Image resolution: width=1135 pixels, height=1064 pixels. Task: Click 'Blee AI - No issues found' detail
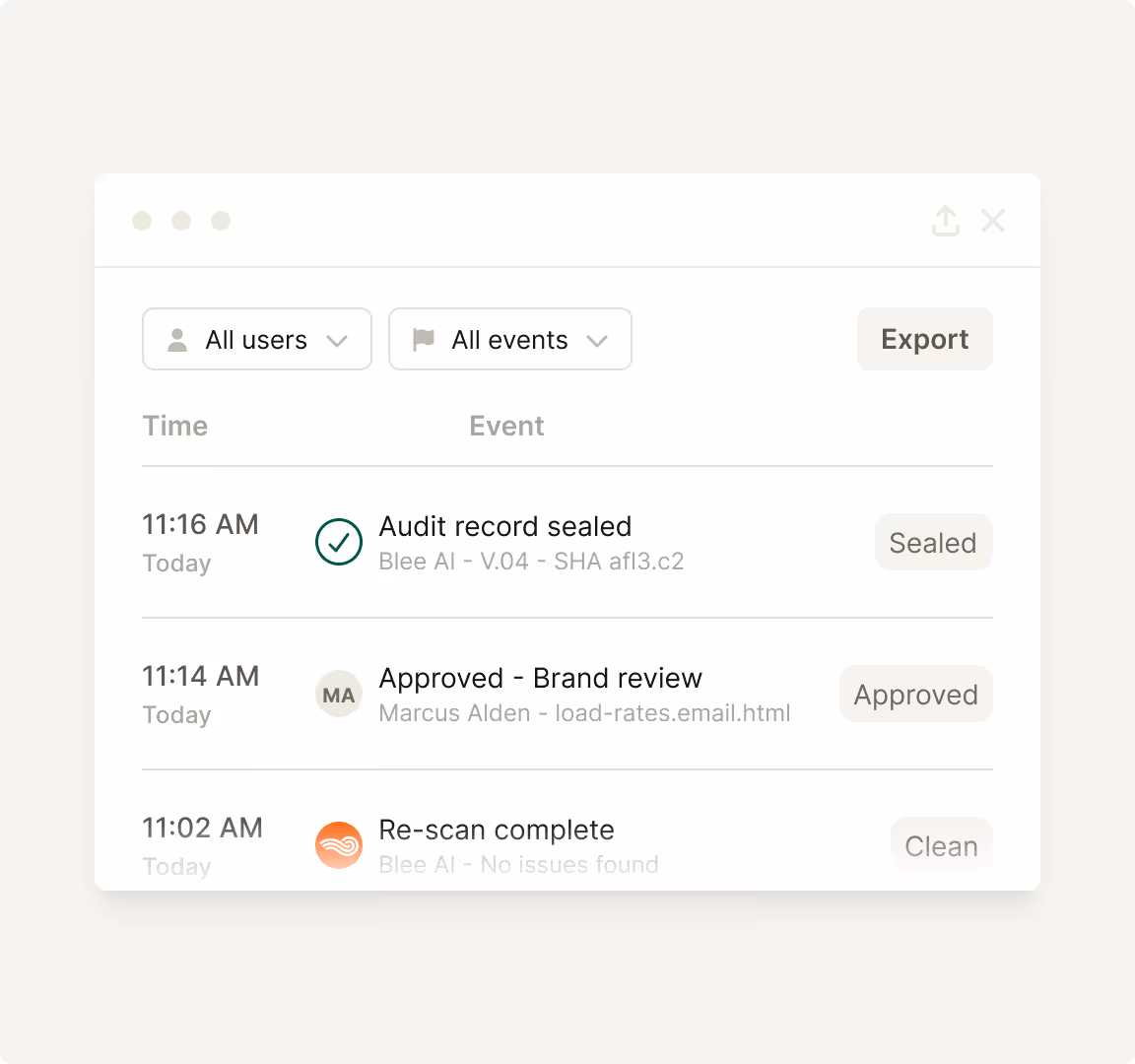point(519,864)
